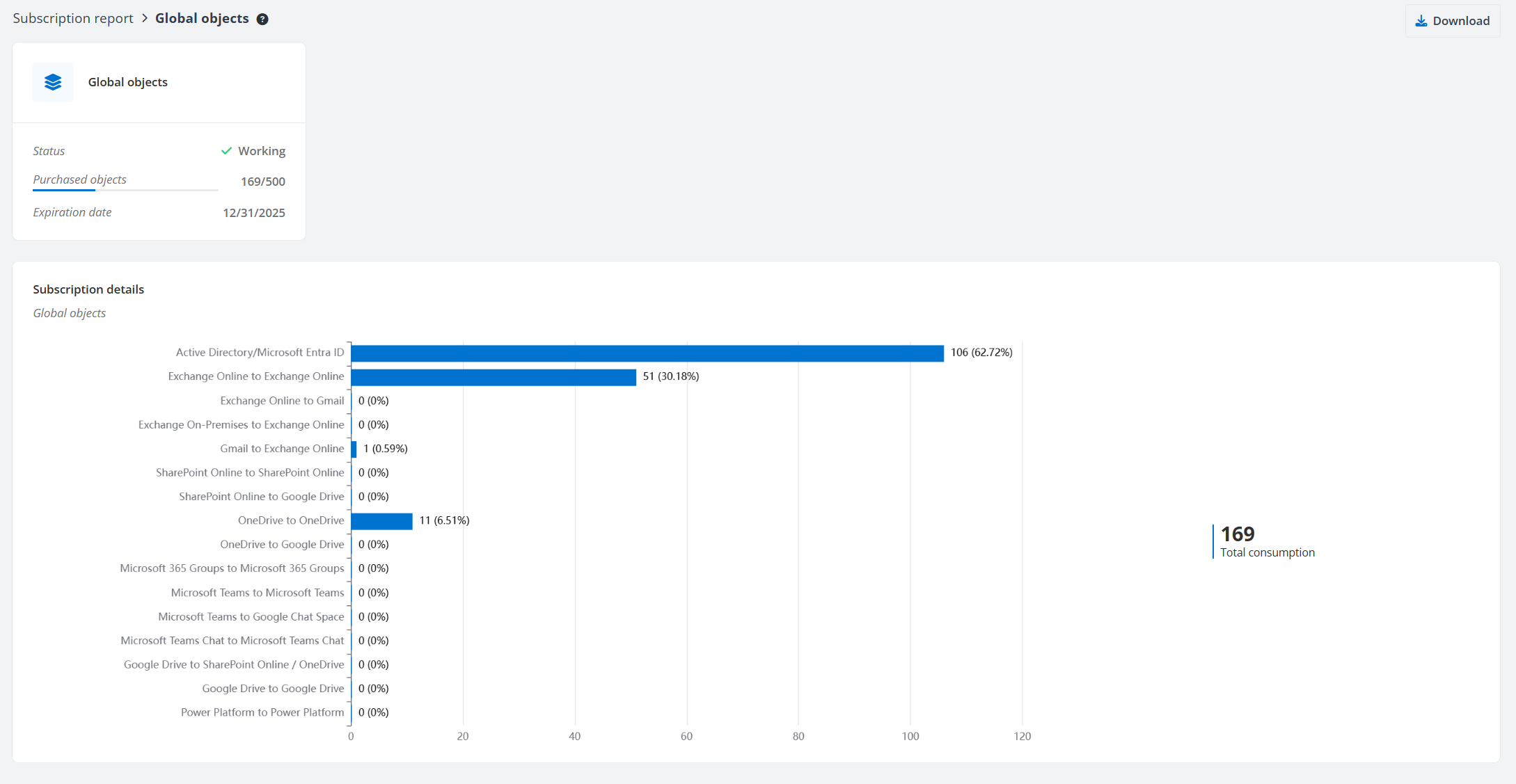Click the help question mark icon
The width and height of the screenshot is (1516, 784).
[x=262, y=19]
